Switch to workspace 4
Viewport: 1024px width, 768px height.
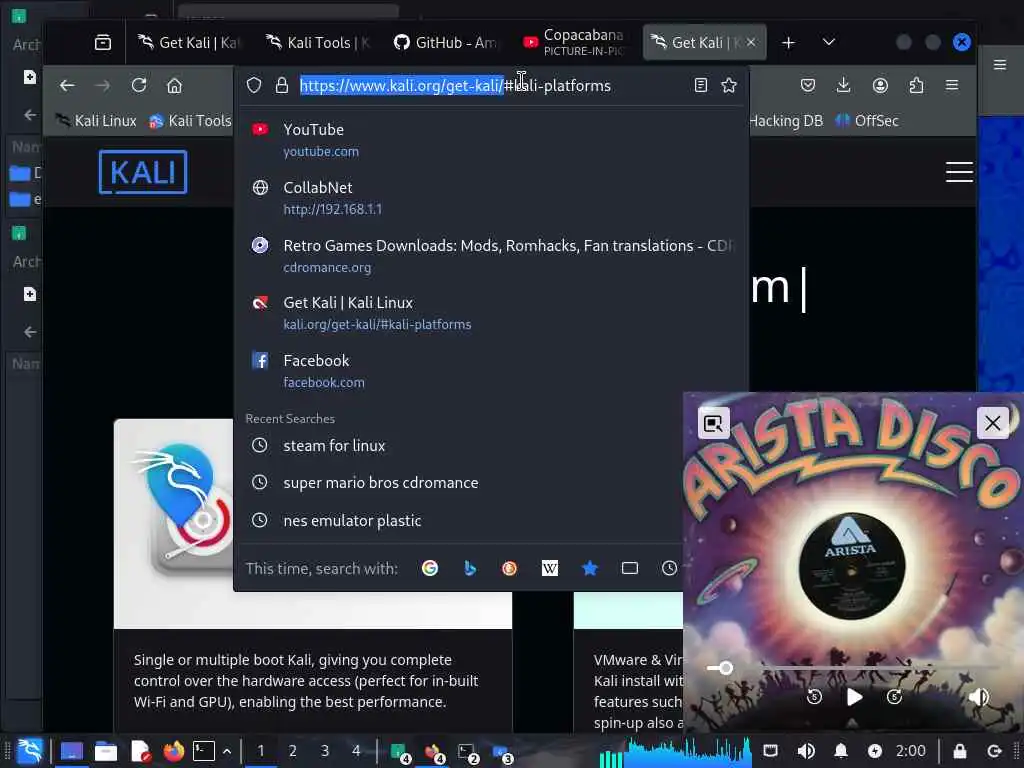click(x=356, y=751)
